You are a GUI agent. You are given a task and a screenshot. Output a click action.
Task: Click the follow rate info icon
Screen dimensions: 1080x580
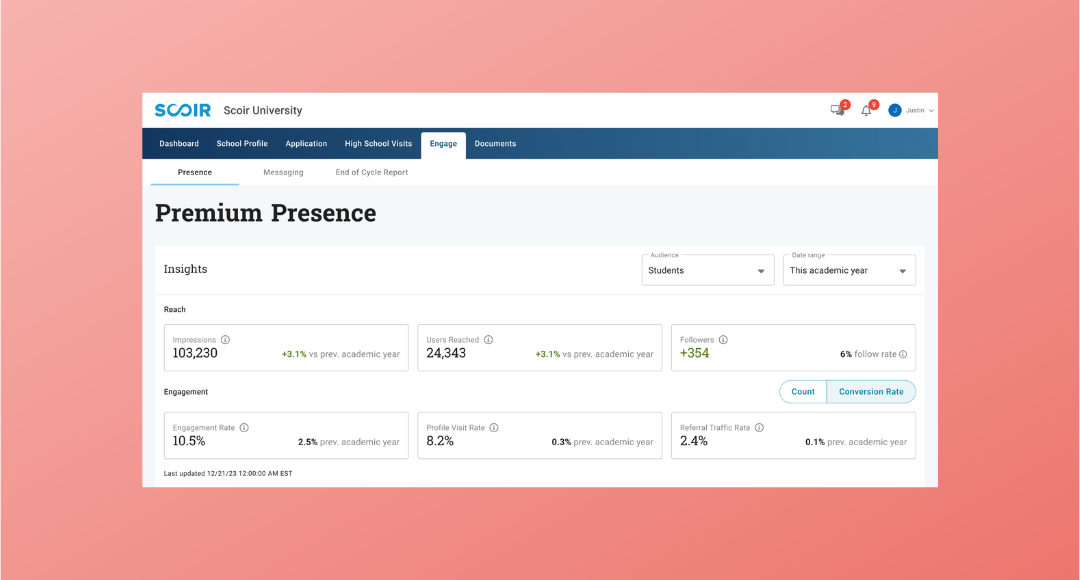(903, 355)
